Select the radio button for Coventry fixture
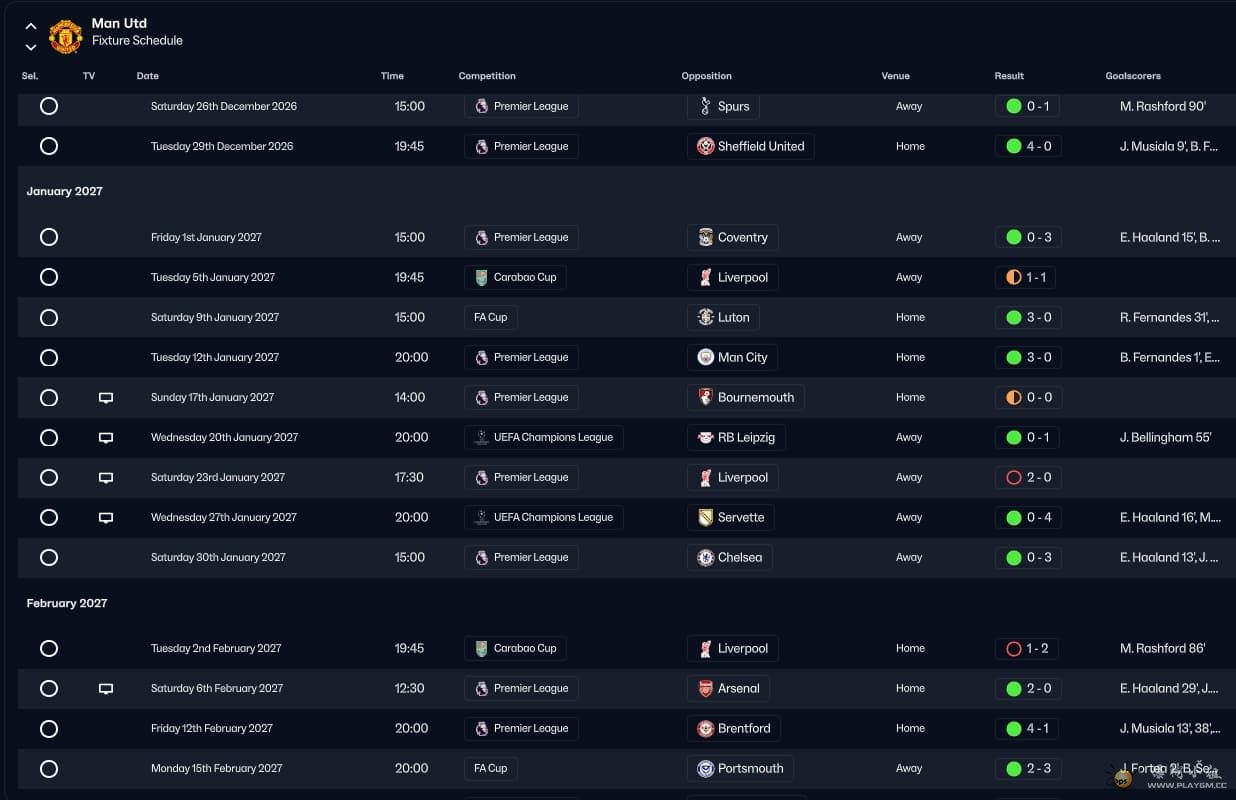The height and width of the screenshot is (800, 1236). pyautogui.click(x=49, y=237)
